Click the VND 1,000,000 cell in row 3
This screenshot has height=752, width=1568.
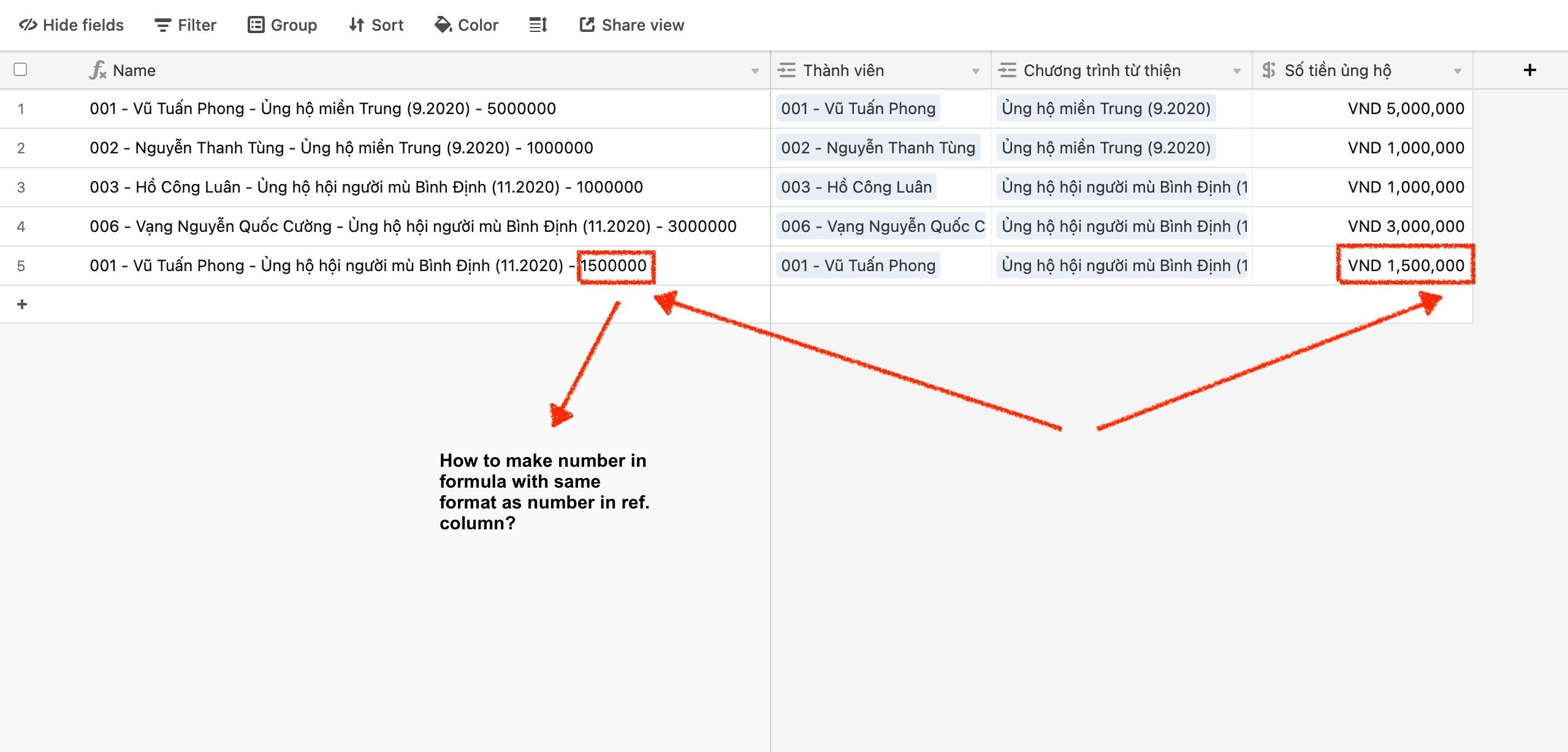(1363, 187)
